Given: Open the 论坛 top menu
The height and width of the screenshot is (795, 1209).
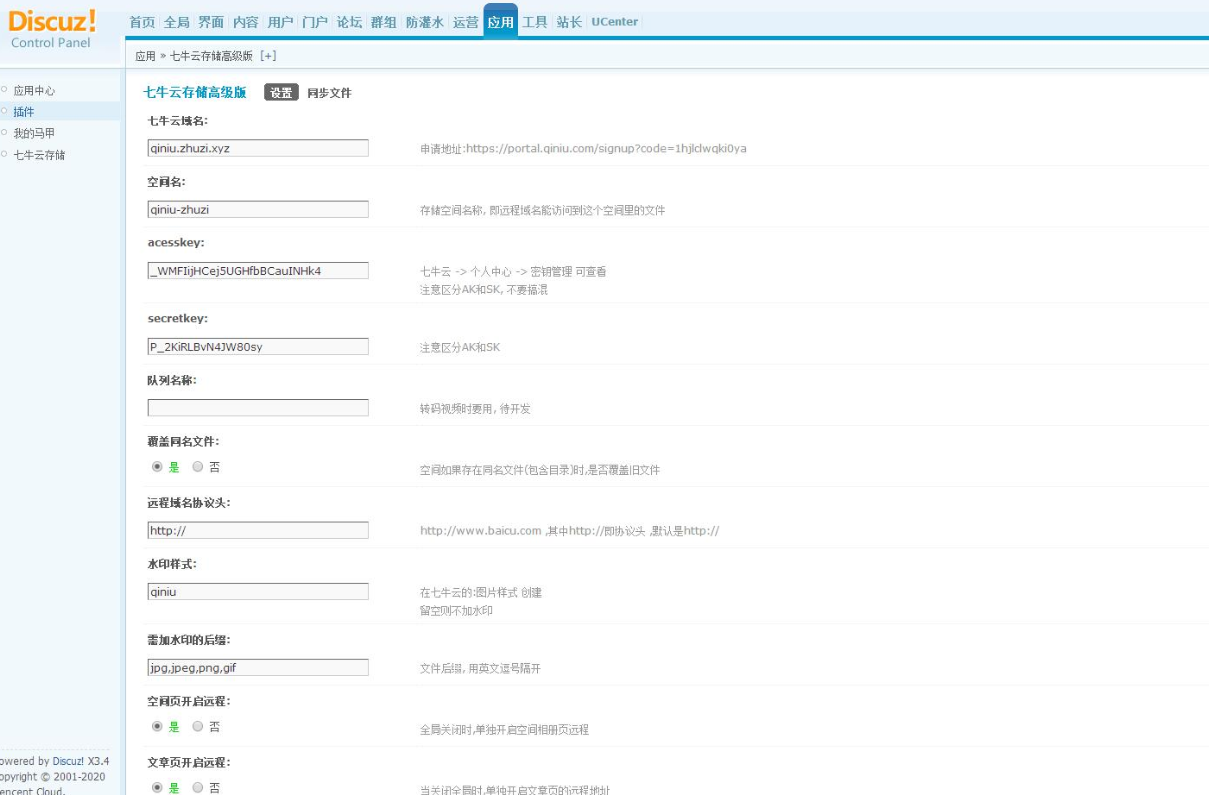Looking at the screenshot, I should (349, 22).
